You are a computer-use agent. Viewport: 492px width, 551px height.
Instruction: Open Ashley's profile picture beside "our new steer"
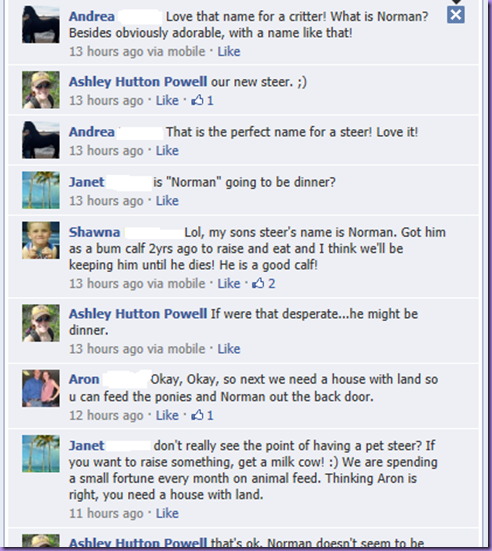tap(41, 90)
